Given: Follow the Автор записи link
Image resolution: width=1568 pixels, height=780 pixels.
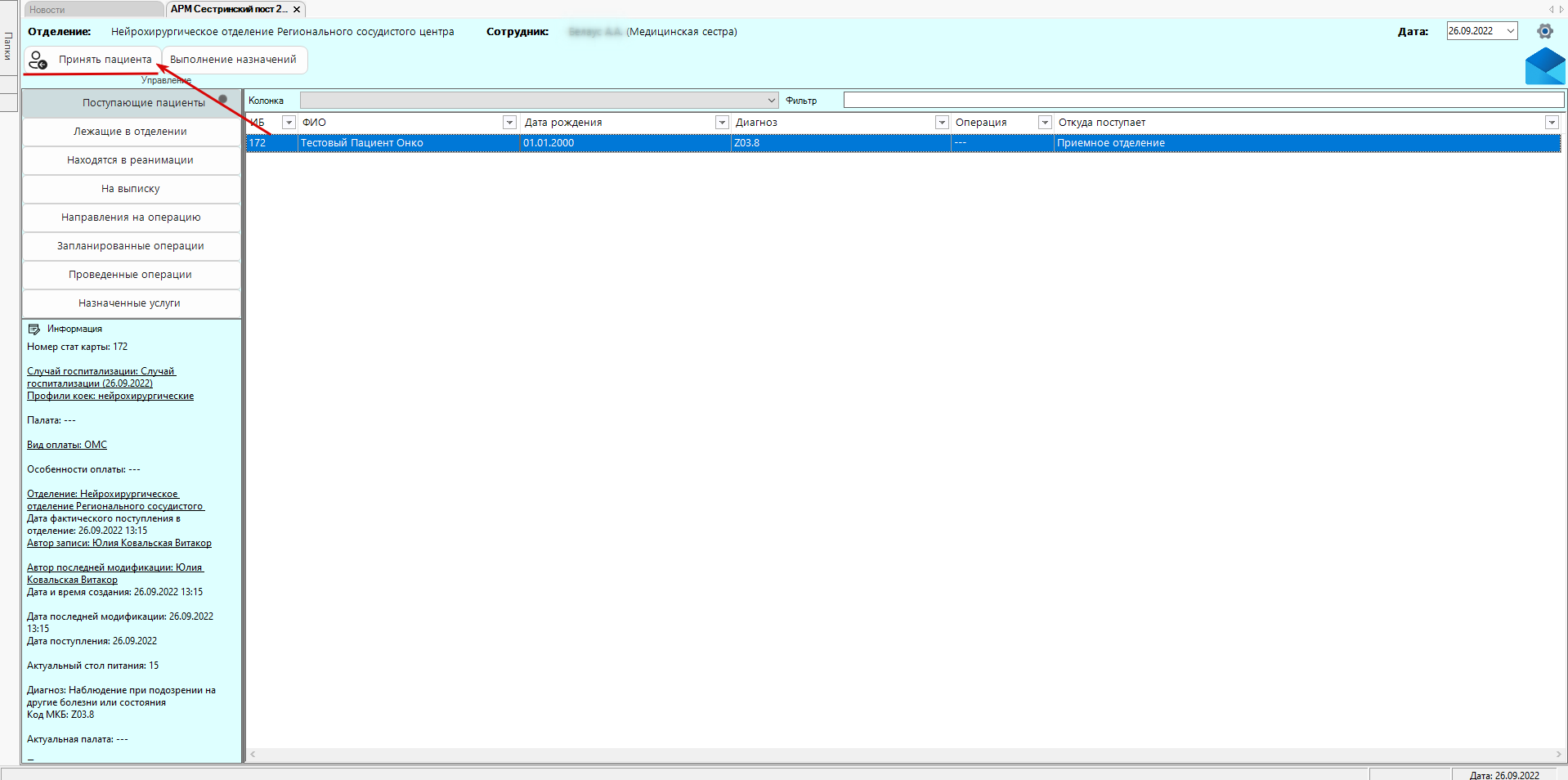Looking at the screenshot, I should pyautogui.click(x=119, y=543).
